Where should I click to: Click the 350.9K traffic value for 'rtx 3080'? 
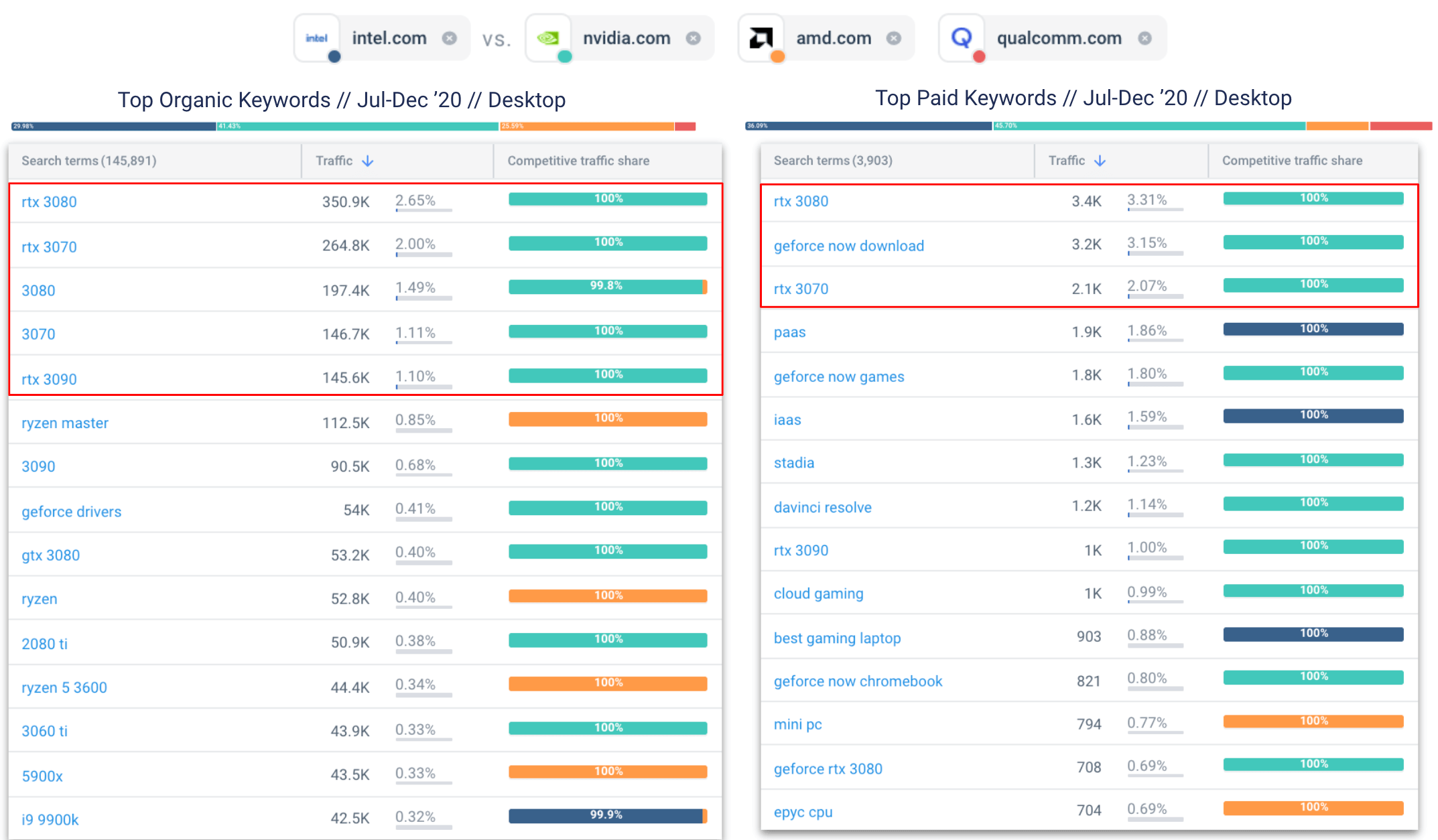pos(346,202)
